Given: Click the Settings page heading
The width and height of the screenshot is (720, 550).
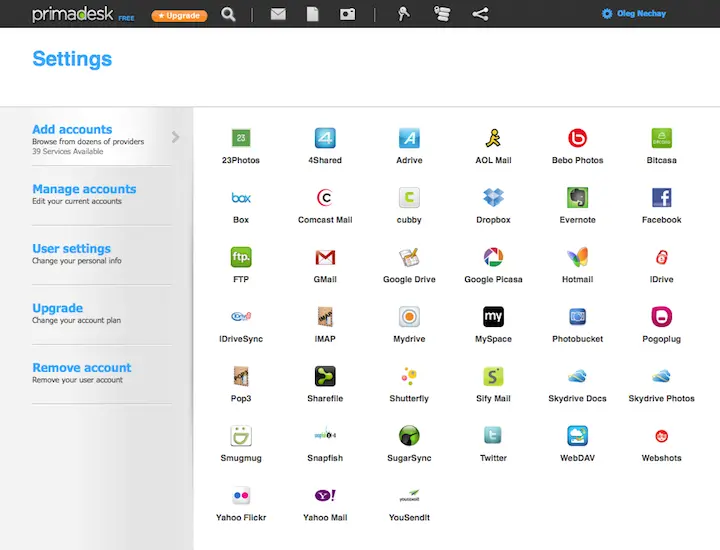Looking at the screenshot, I should pos(72,59).
